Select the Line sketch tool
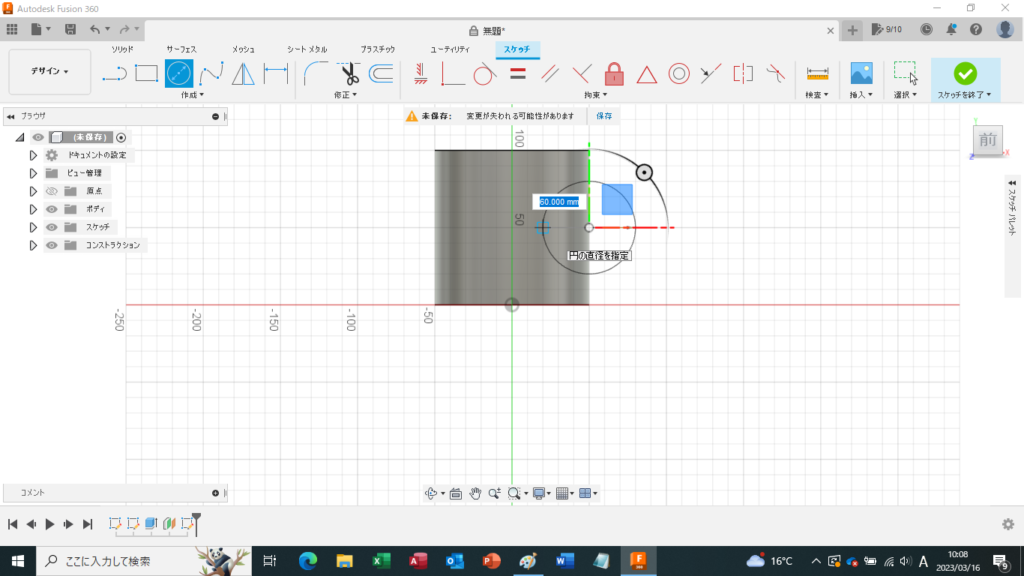The width and height of the screenshot is (1024, 576). pos(114,74)
